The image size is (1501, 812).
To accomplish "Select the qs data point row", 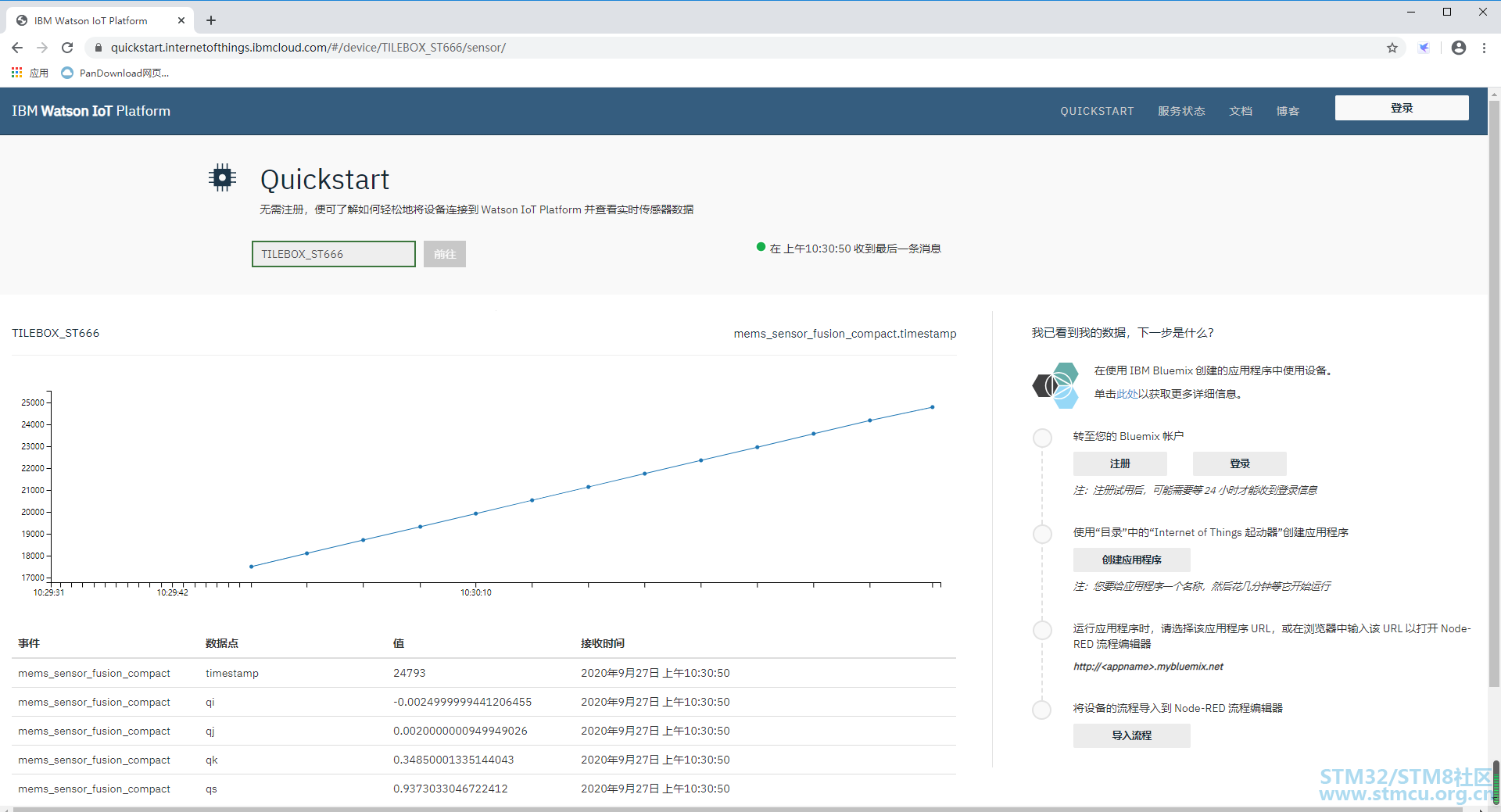I will 484,789.
